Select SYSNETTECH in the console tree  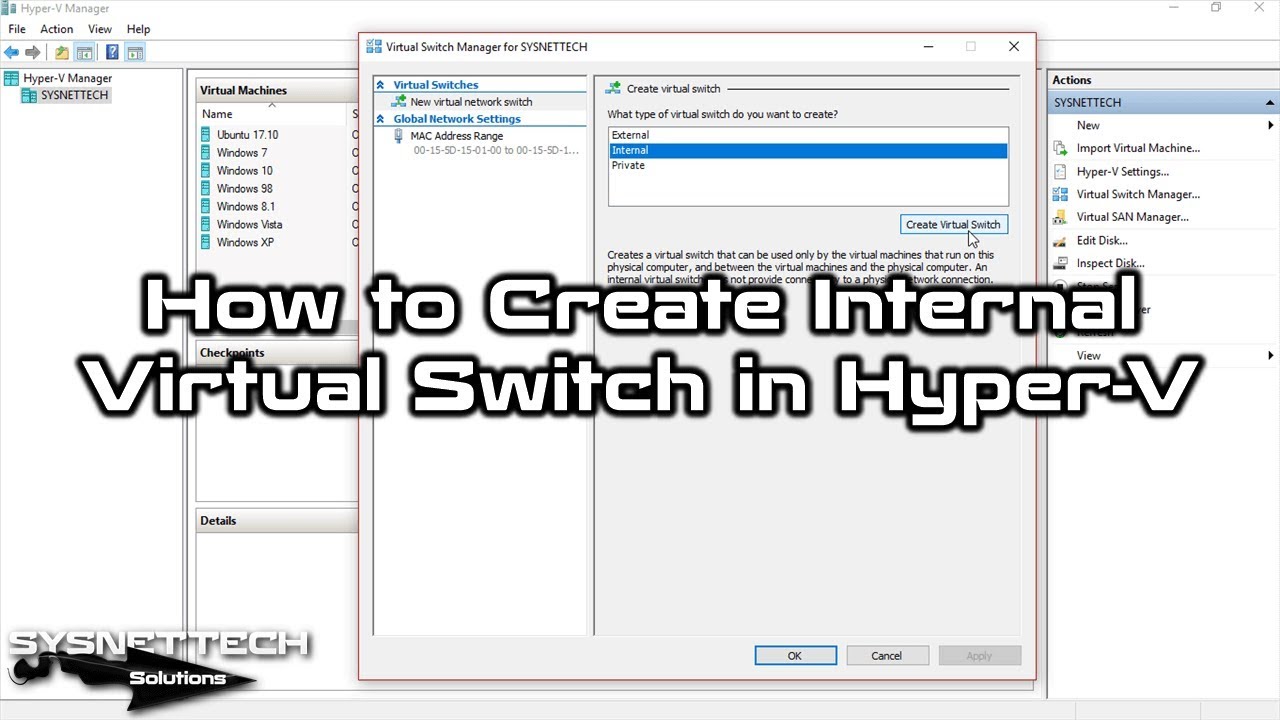(74, 95)
